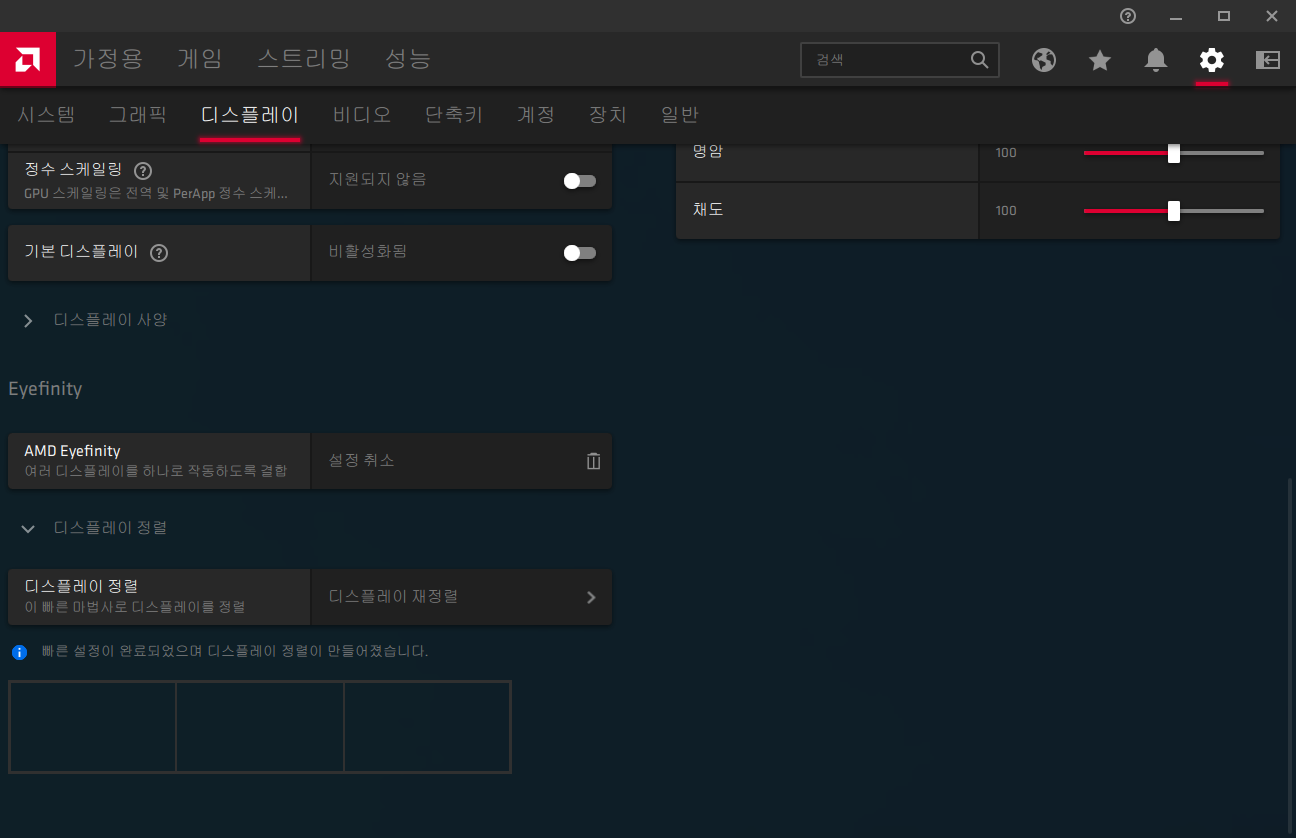Switch to the 단축키 tab
This screenshot has width=1296, height=838.
coord(454,114)
